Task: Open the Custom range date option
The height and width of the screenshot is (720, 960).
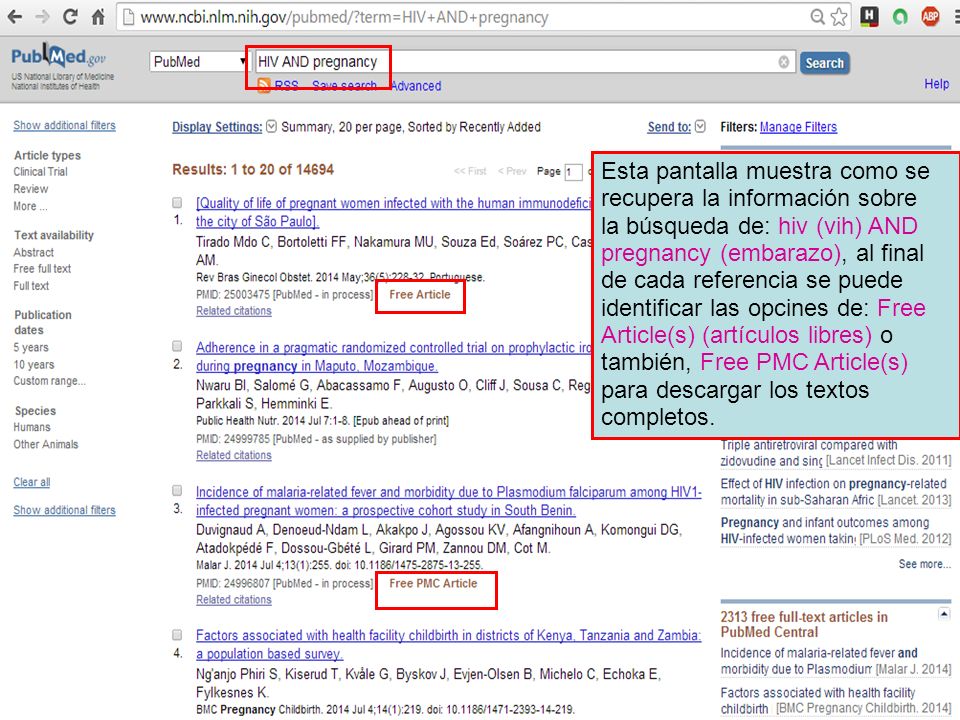Action: point(50,380)
